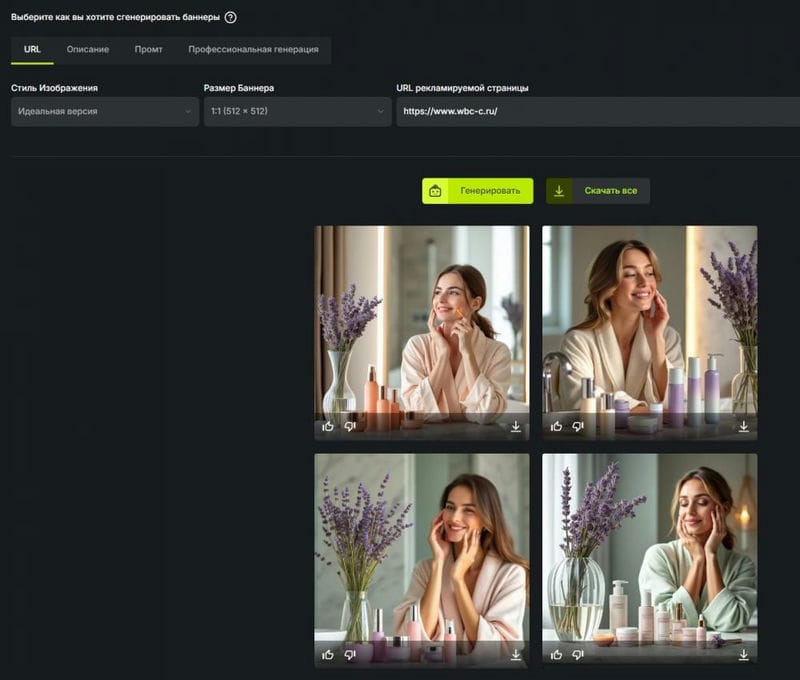800x680 pixels.
Task: Open the Профессиональная генерация tab
Action: pos(253,49)
